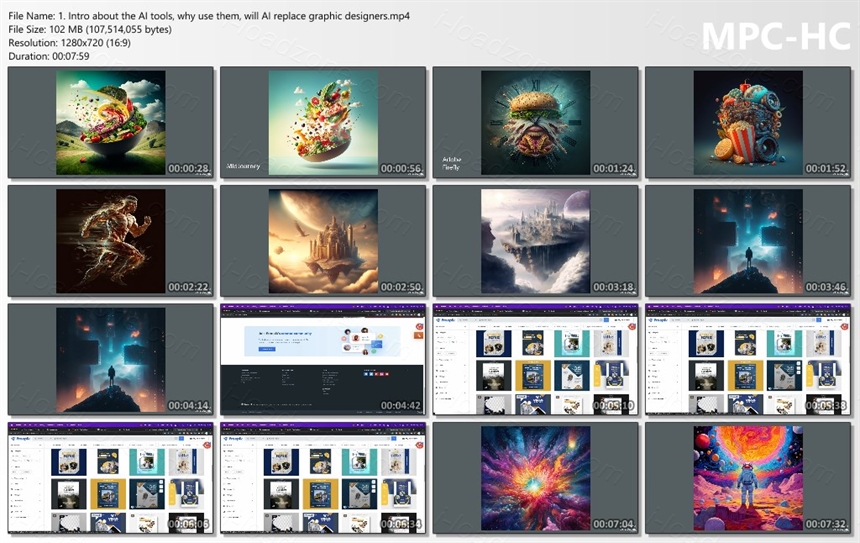Image resolution: width=860 pixels, height=543 pixels.
Task: Click the Midjourney caption label
Action: click(x=244, y=166)
